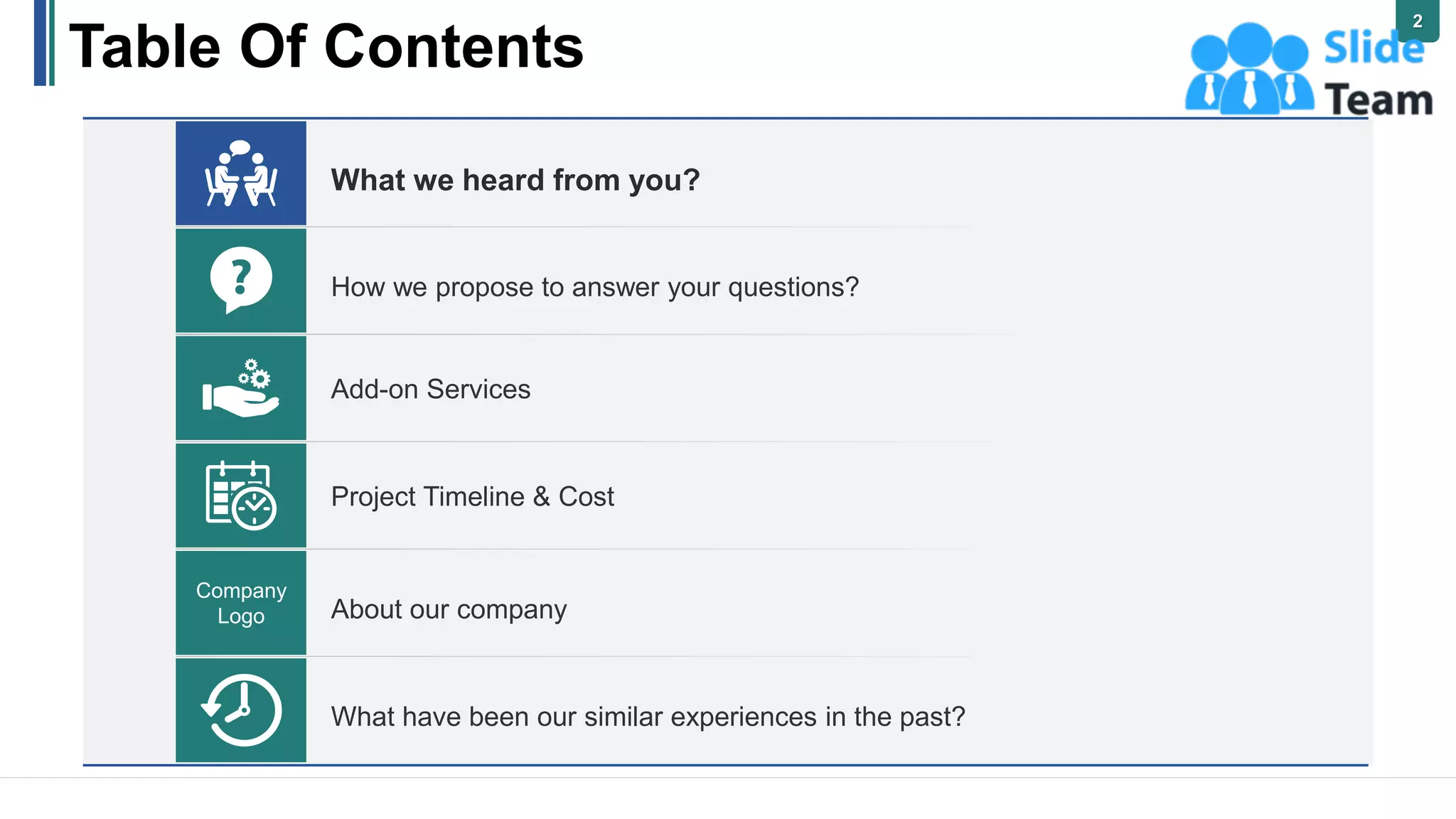The image size is (1456, 819).
Task: Select the history clock arrow icon
Action: point(241,710)
